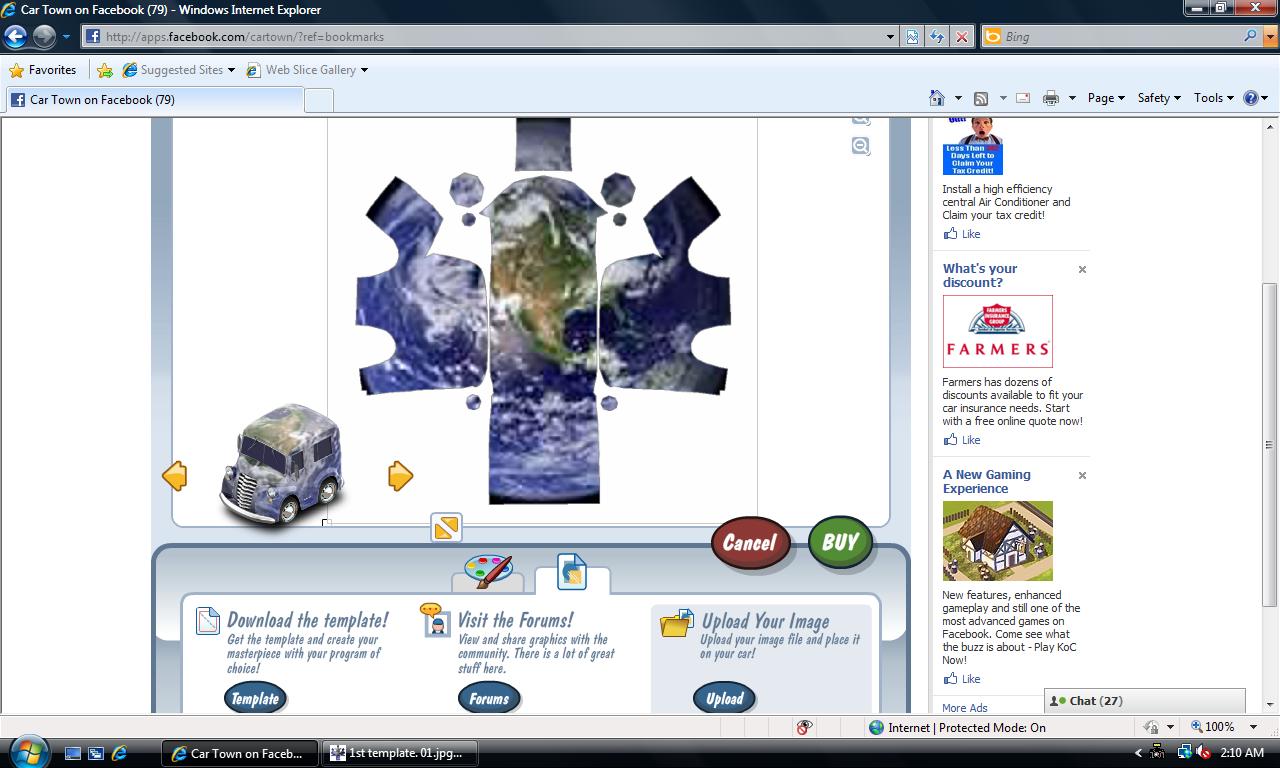Open the Safety dropdown menu

1158,98
